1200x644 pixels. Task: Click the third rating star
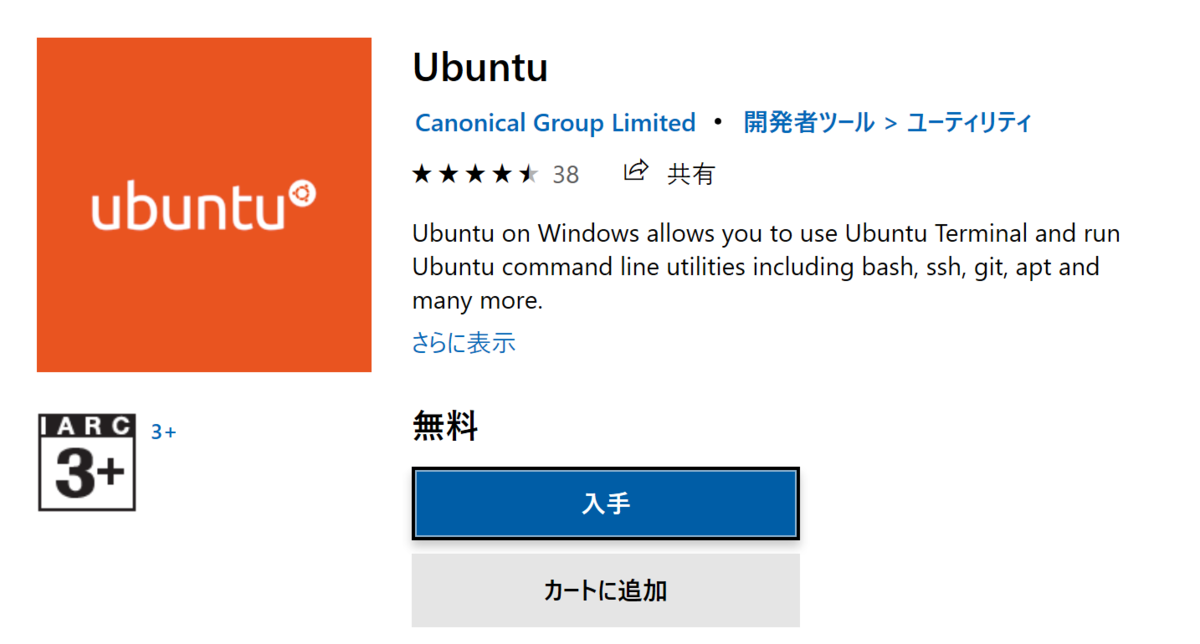pos(475,175)
